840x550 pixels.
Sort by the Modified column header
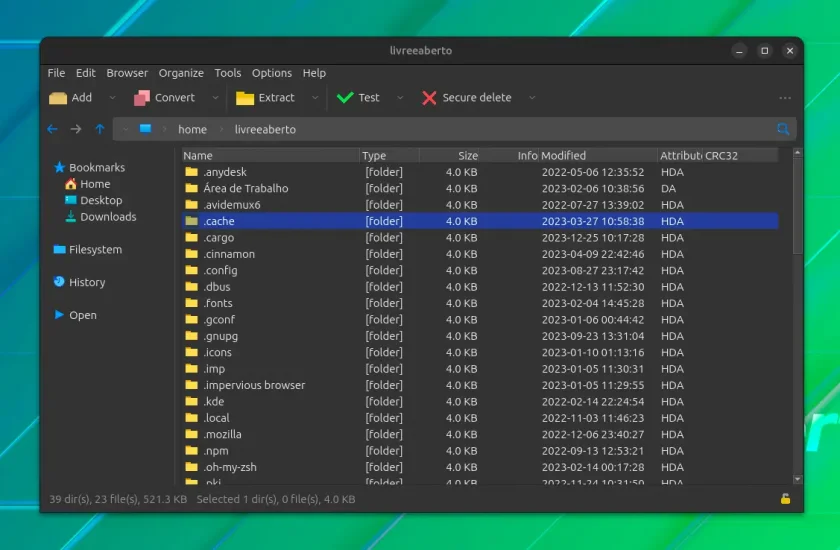pyautogui.click(x=598, y=155)
